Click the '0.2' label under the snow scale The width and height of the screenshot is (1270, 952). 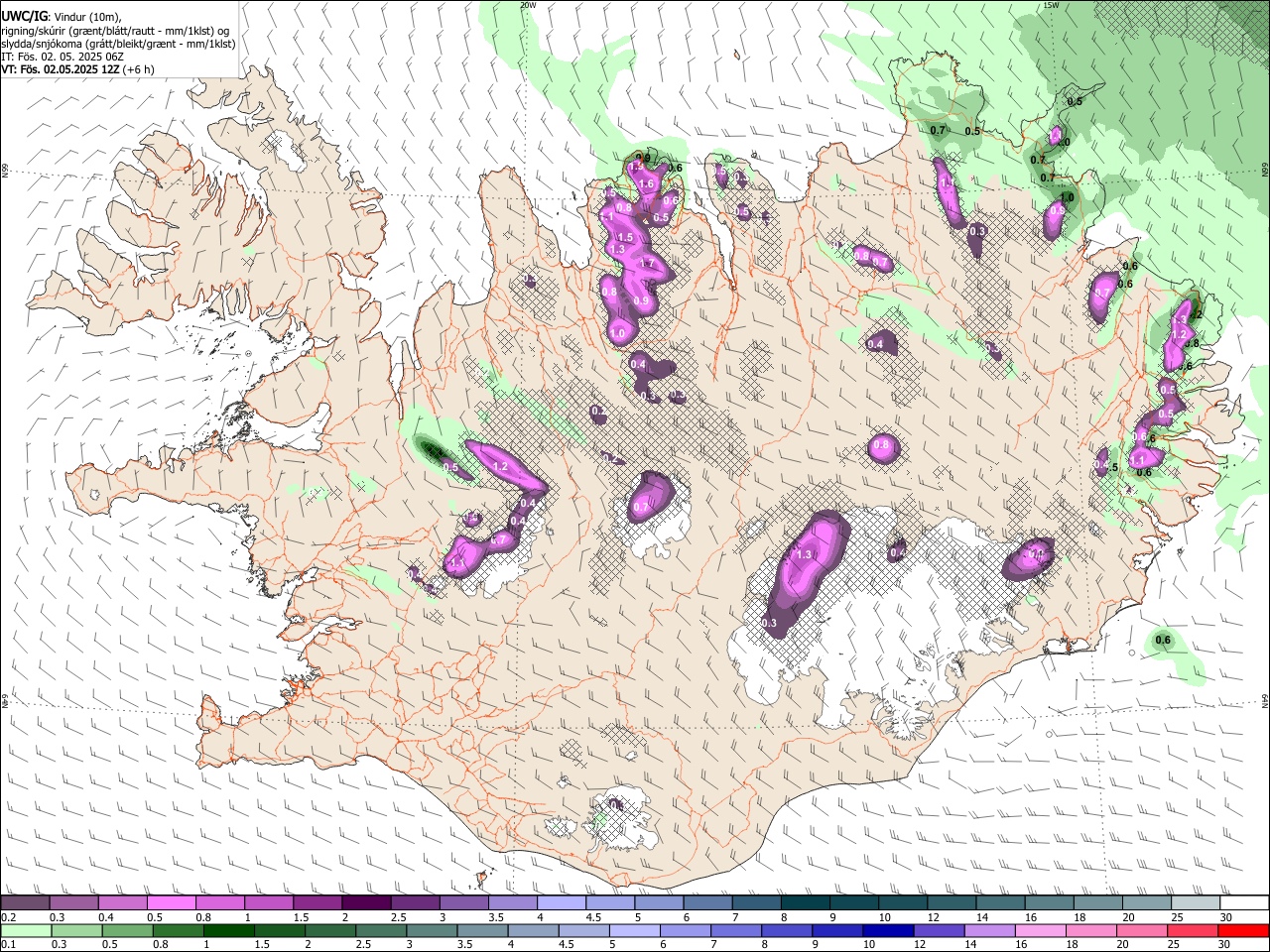8,917
